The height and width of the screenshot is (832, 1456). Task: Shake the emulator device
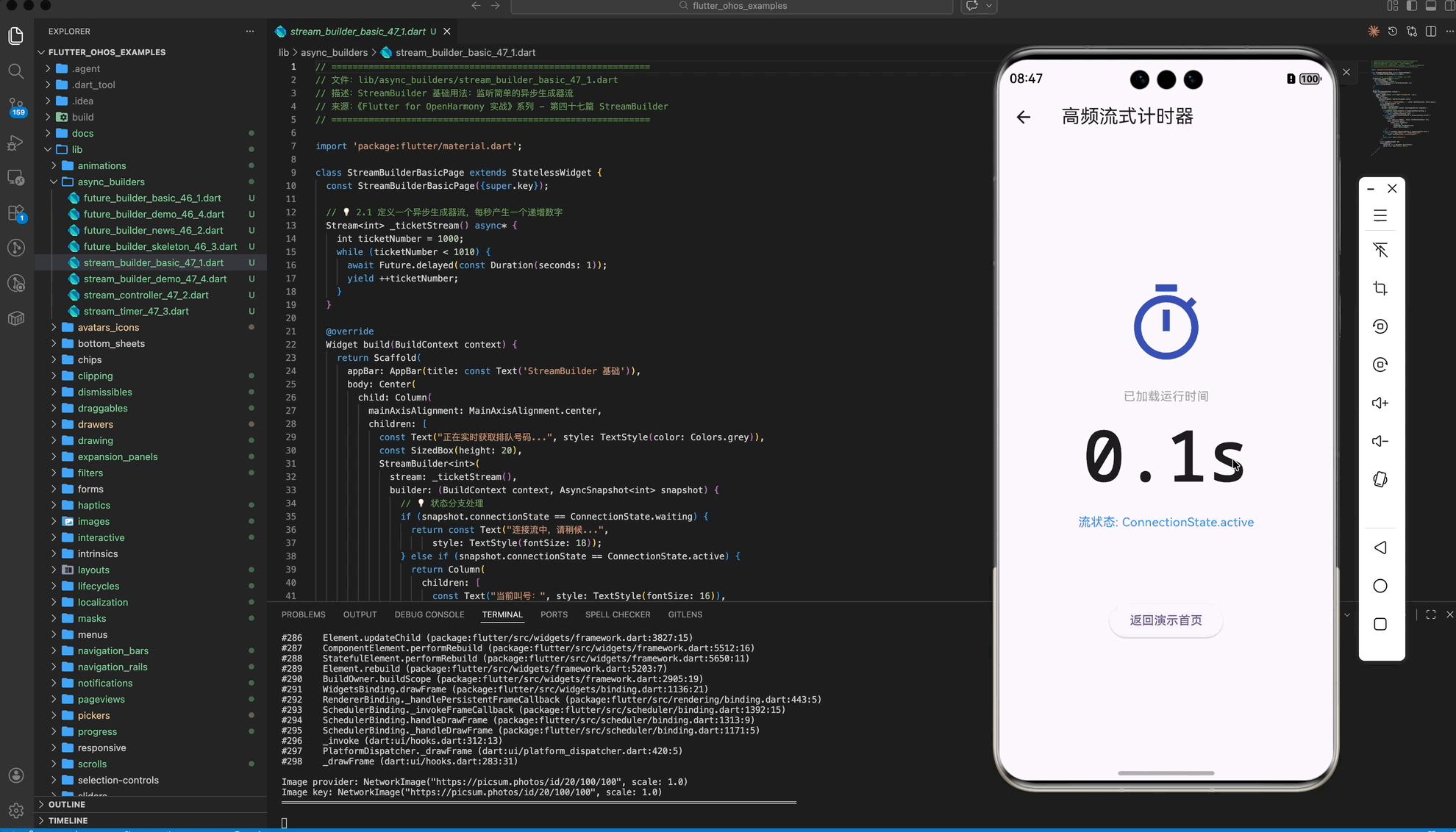point(1380,479)
